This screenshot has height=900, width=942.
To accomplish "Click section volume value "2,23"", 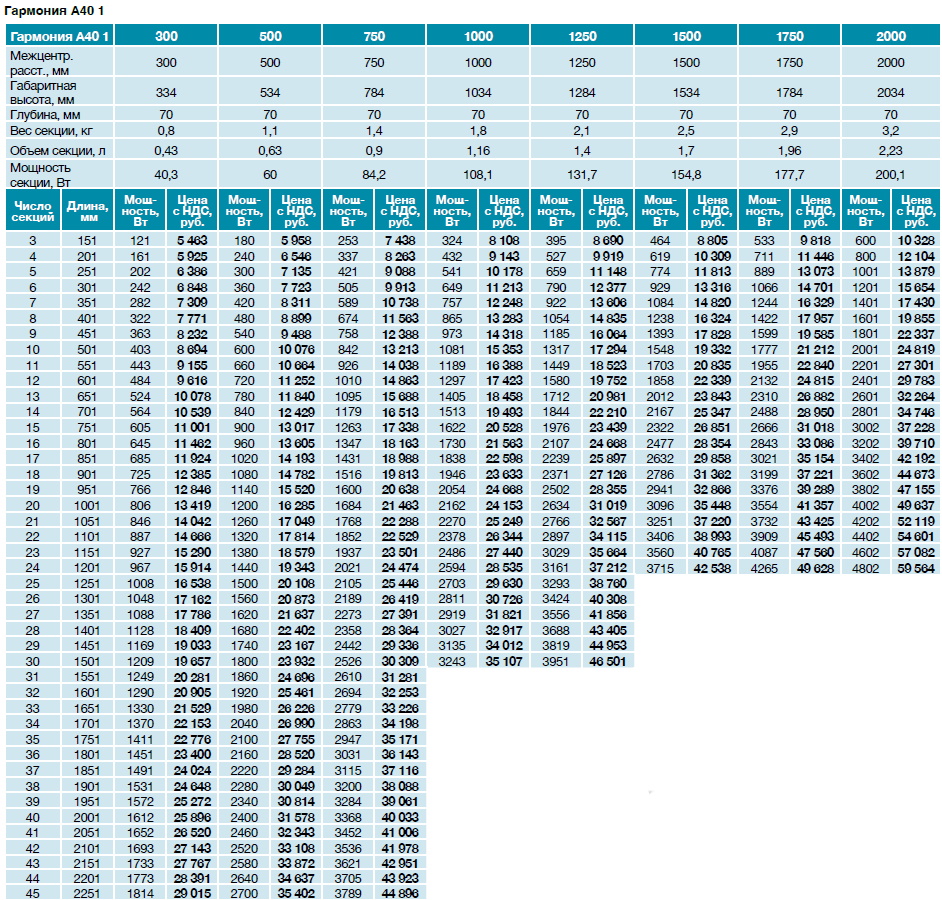I will [891, 150].
